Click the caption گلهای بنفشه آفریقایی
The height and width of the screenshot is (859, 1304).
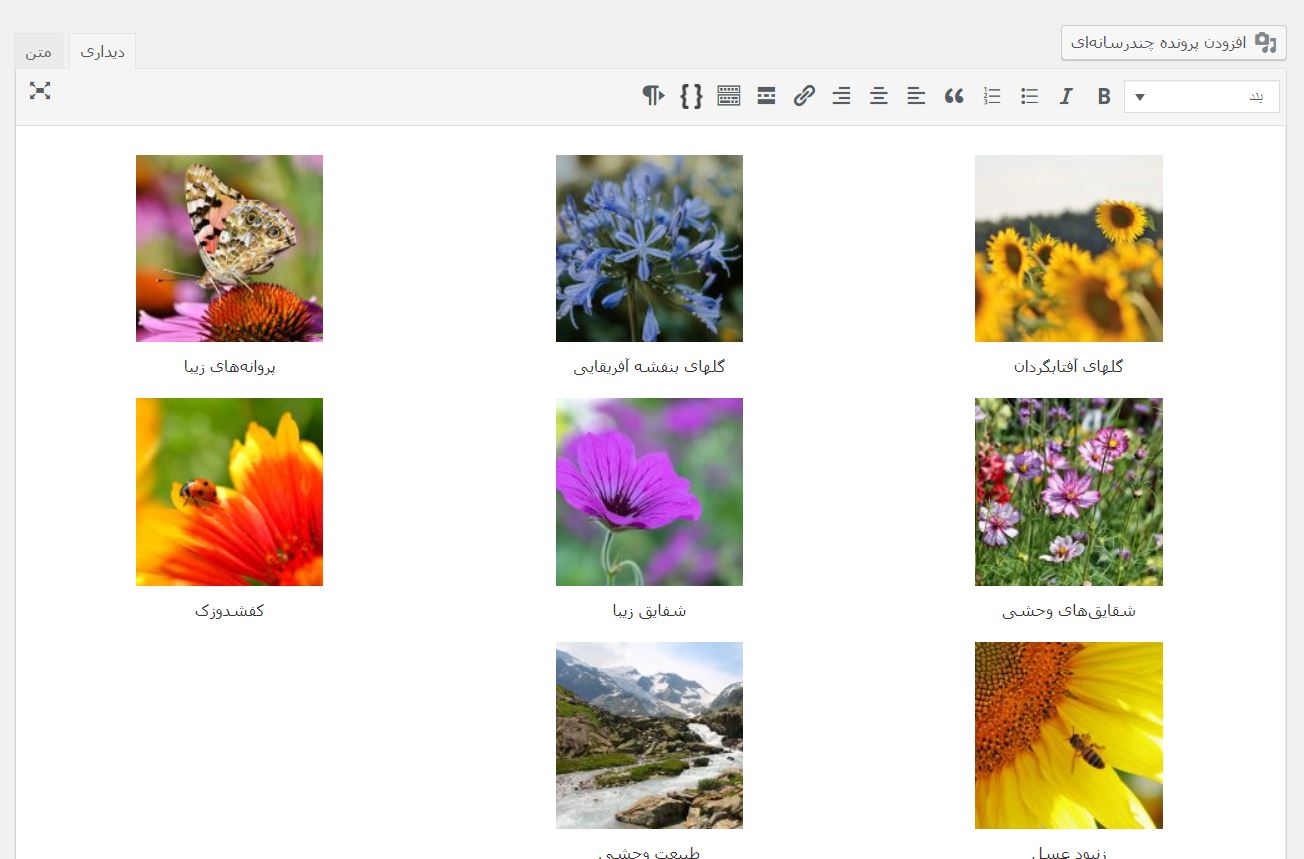click(649, 367)
